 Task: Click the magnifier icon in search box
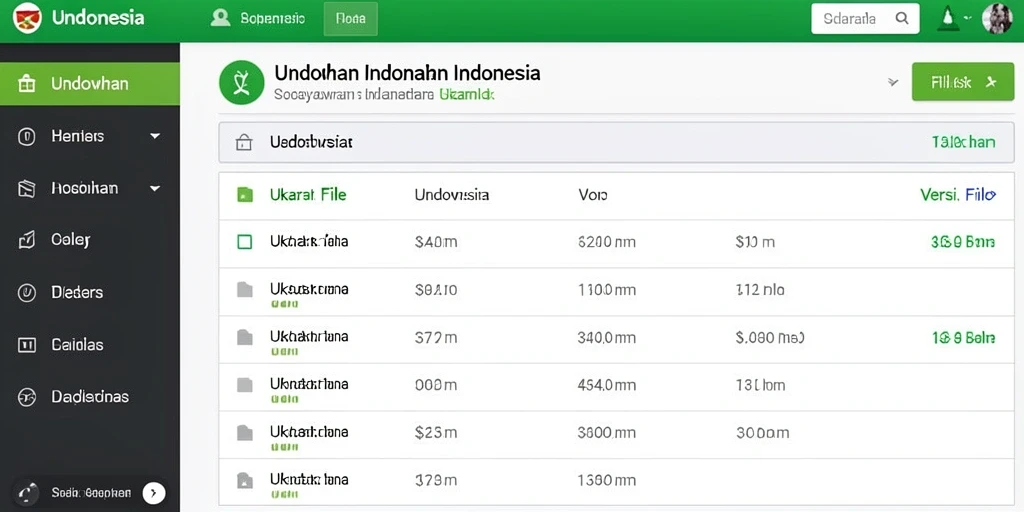[x=902, y=18]
